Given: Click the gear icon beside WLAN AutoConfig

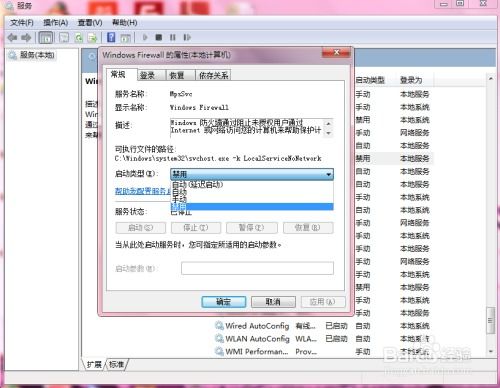Looking at the screenshot, I should pyautogui.click(x=219, y=338).
